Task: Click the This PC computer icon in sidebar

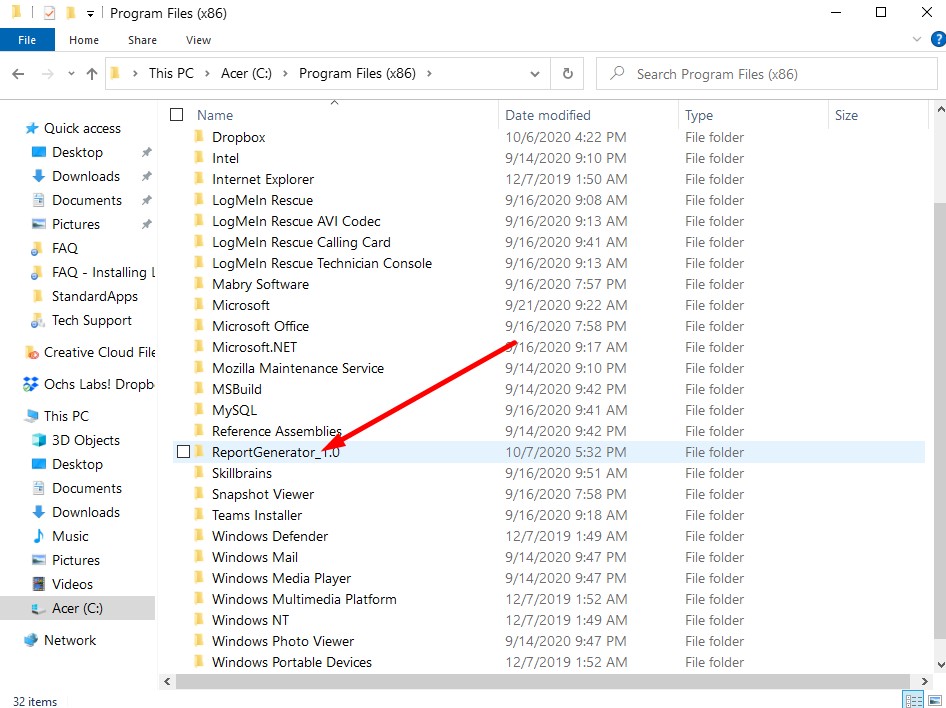Action: (31, 416)
